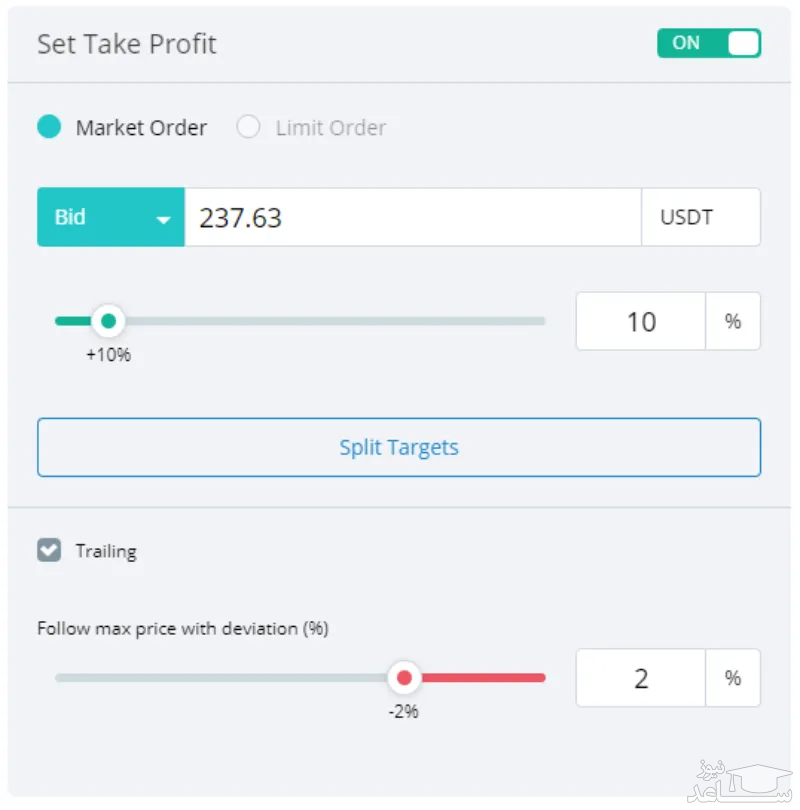This screenshot has width=800, height=810.
Task: Click the Set Take Profit header
Action: 126,44
